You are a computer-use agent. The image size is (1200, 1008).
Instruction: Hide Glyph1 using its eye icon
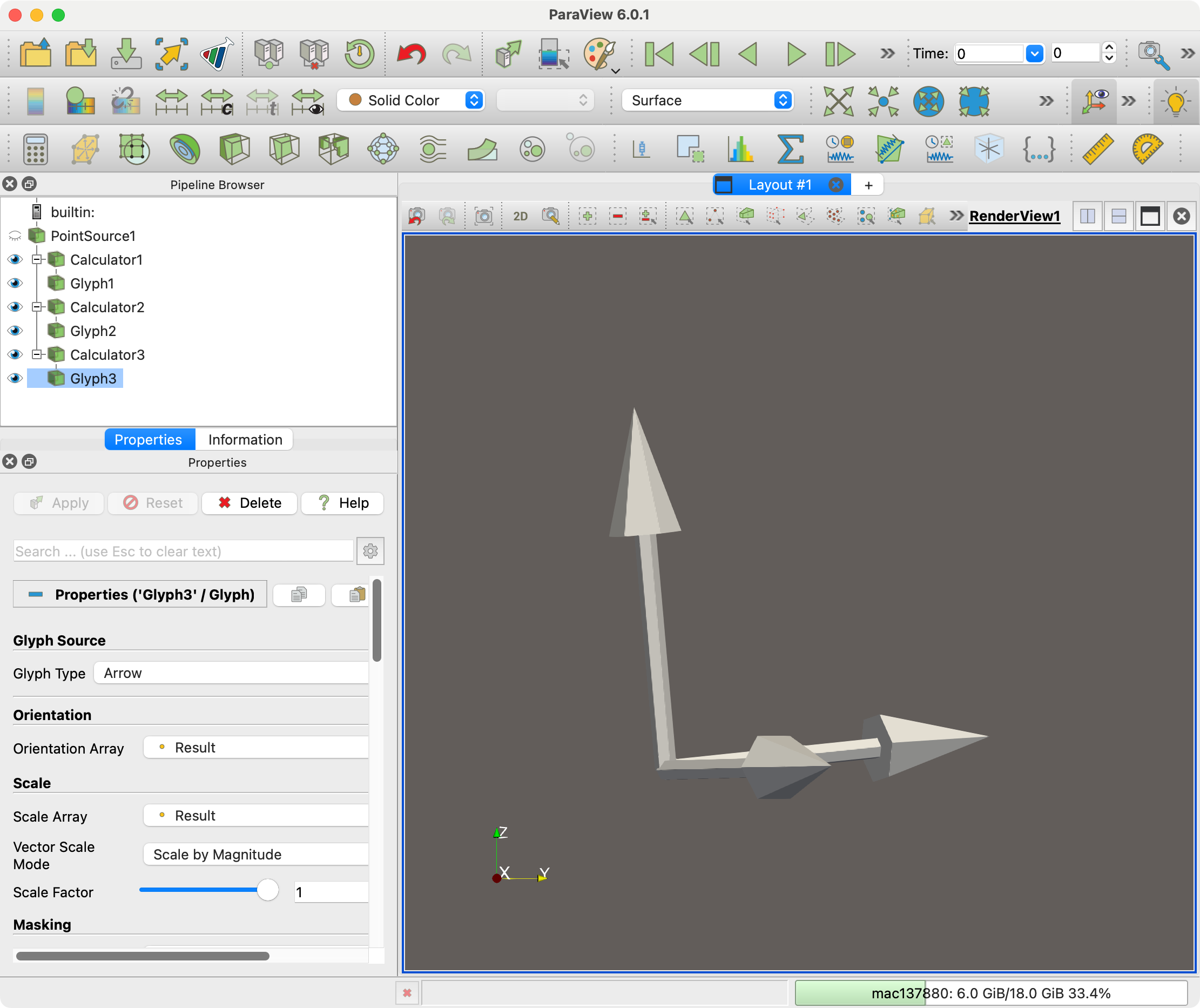(15, 284)
